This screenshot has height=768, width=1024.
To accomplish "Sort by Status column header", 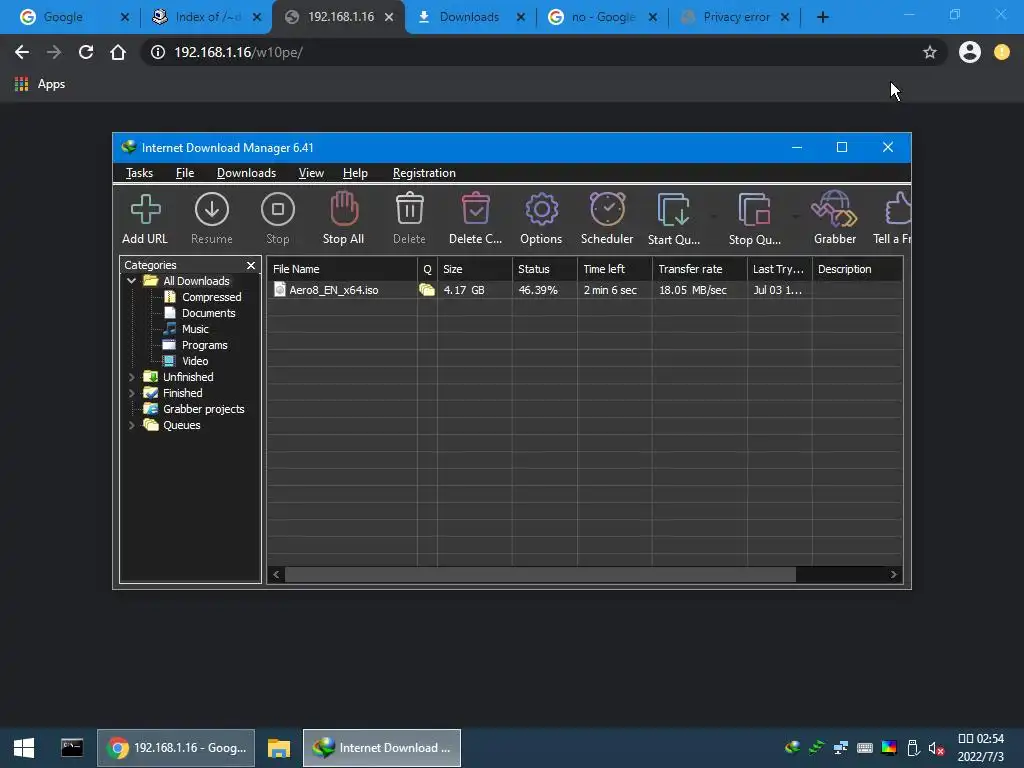I will (x=545, y=269).
